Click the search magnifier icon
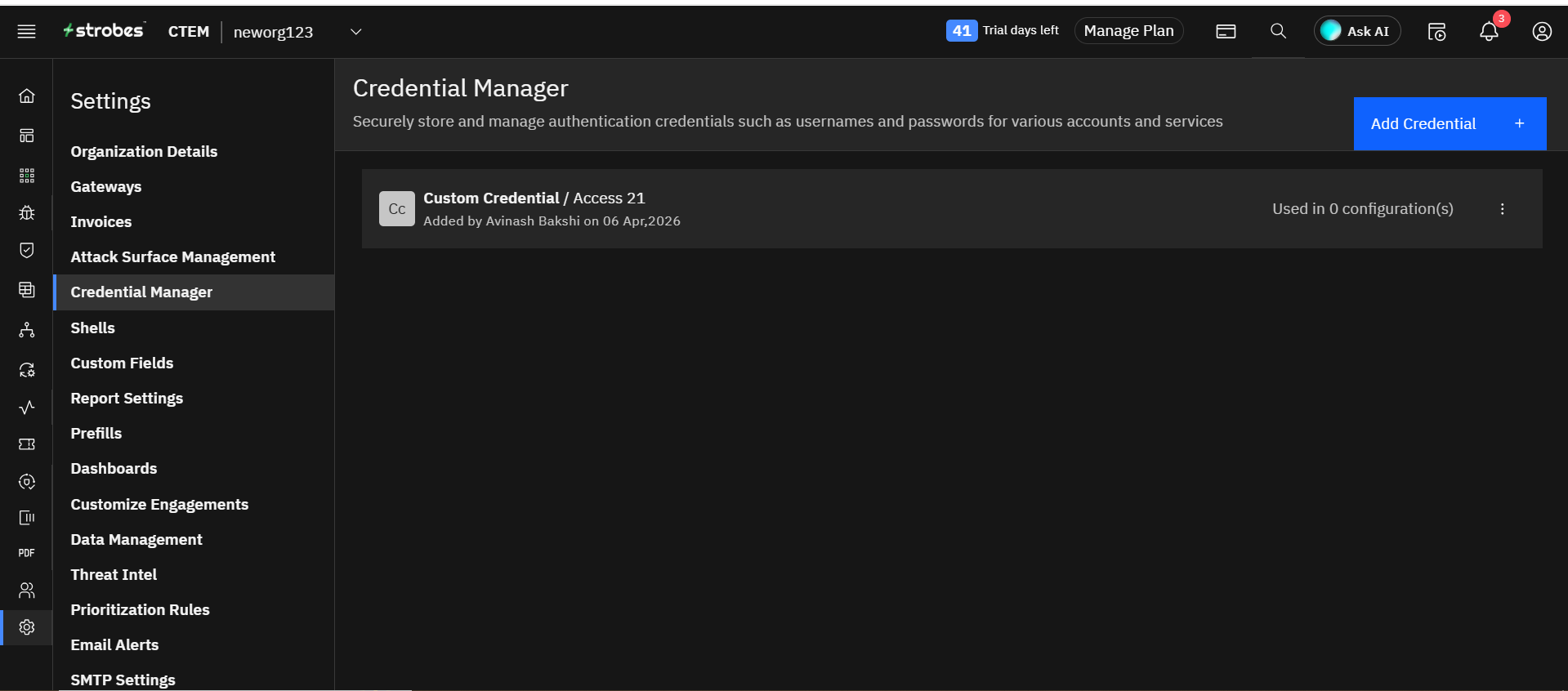The width and height of the screenshot is (1568, 691). pyautogui.click(x=1278, y=31)
